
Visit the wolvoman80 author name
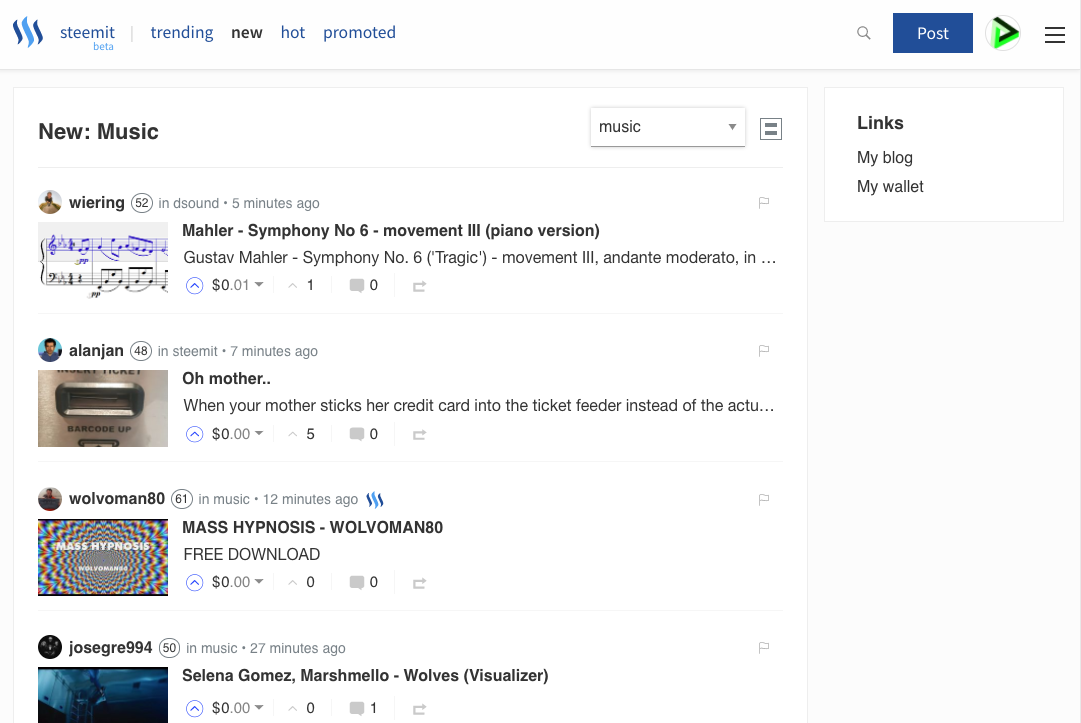(117, 499)
